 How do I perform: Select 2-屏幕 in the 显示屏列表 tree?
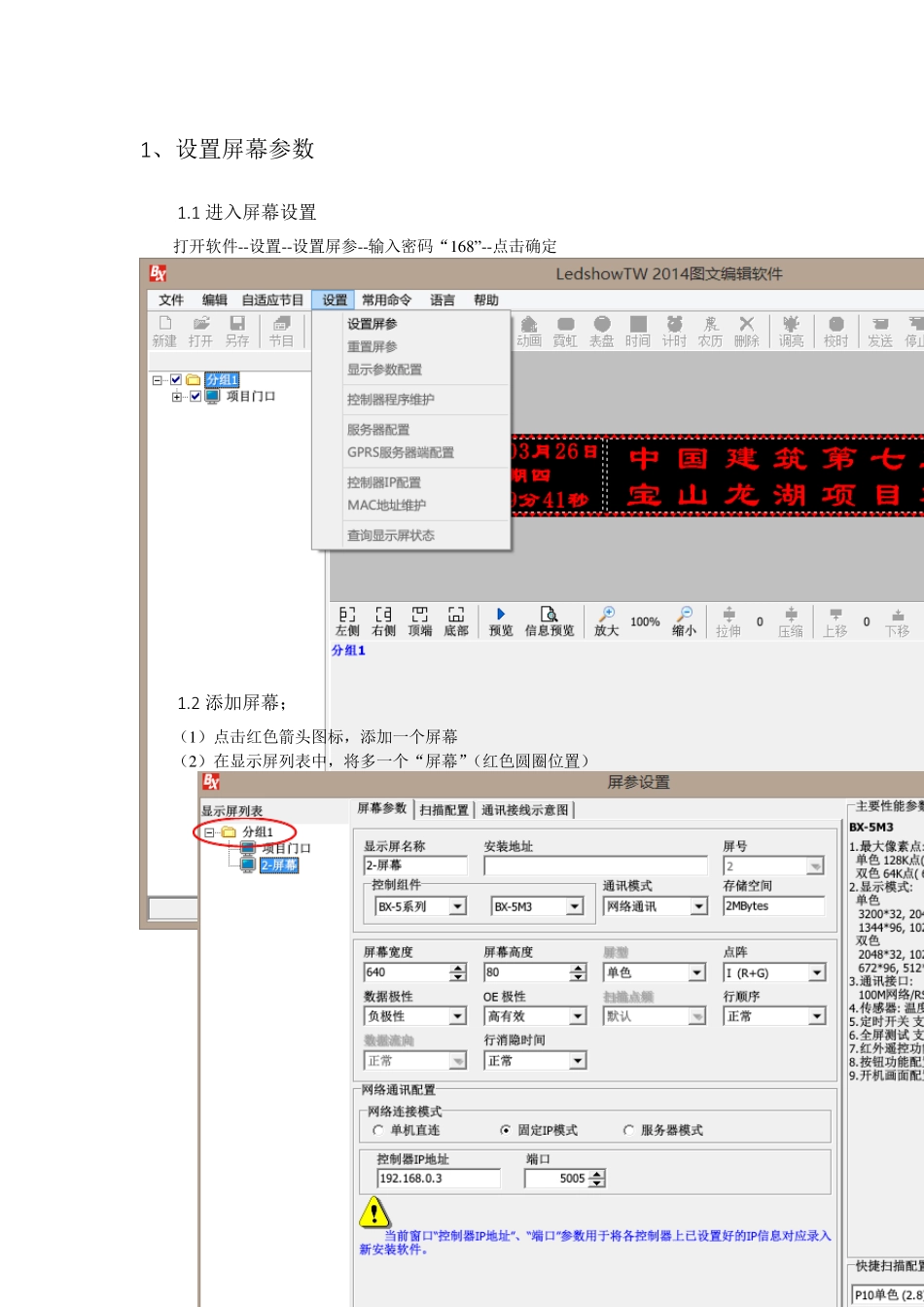[x=279, y=865]
